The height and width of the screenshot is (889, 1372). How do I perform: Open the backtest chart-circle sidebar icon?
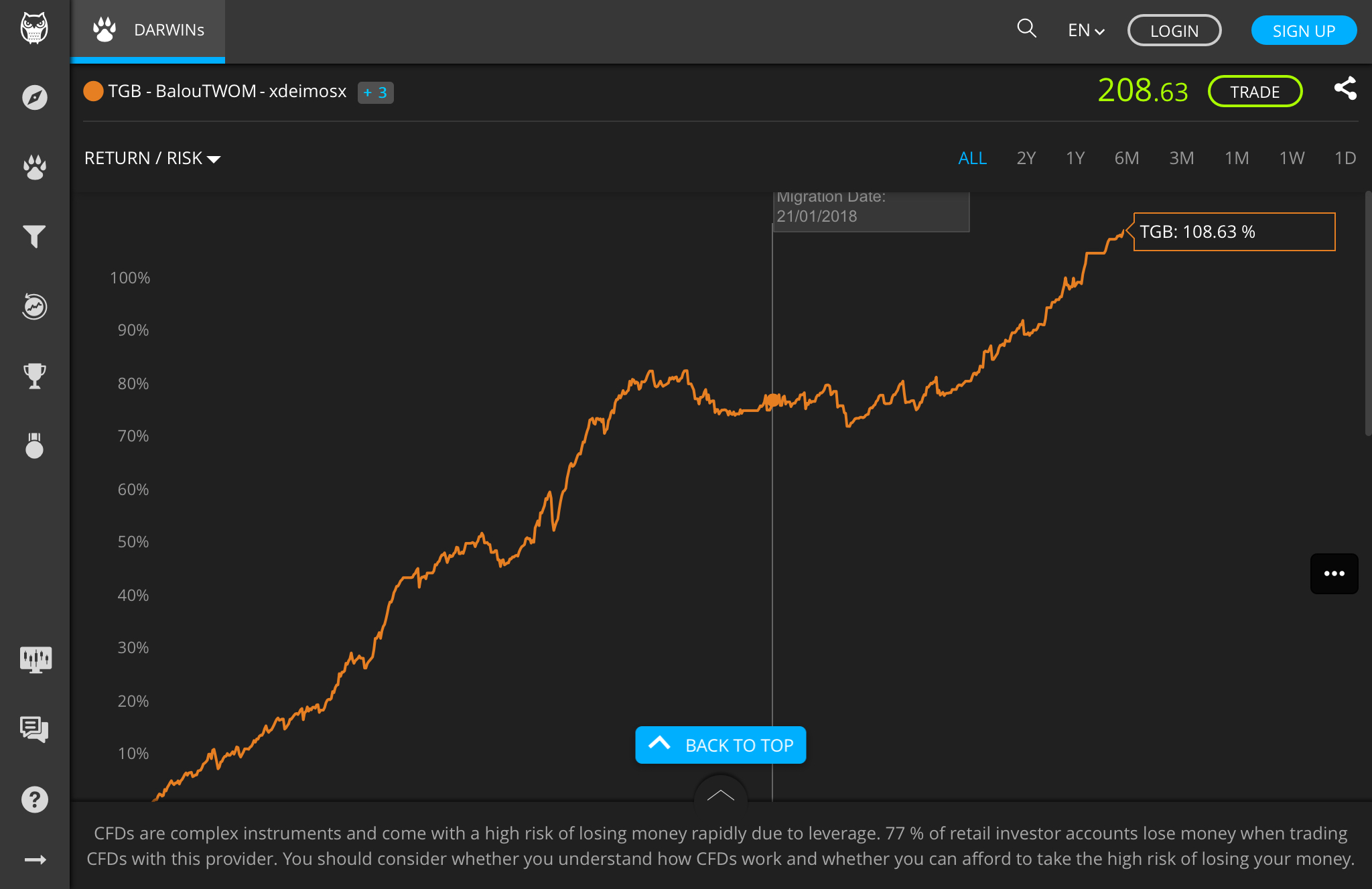[x=35, y=306]
